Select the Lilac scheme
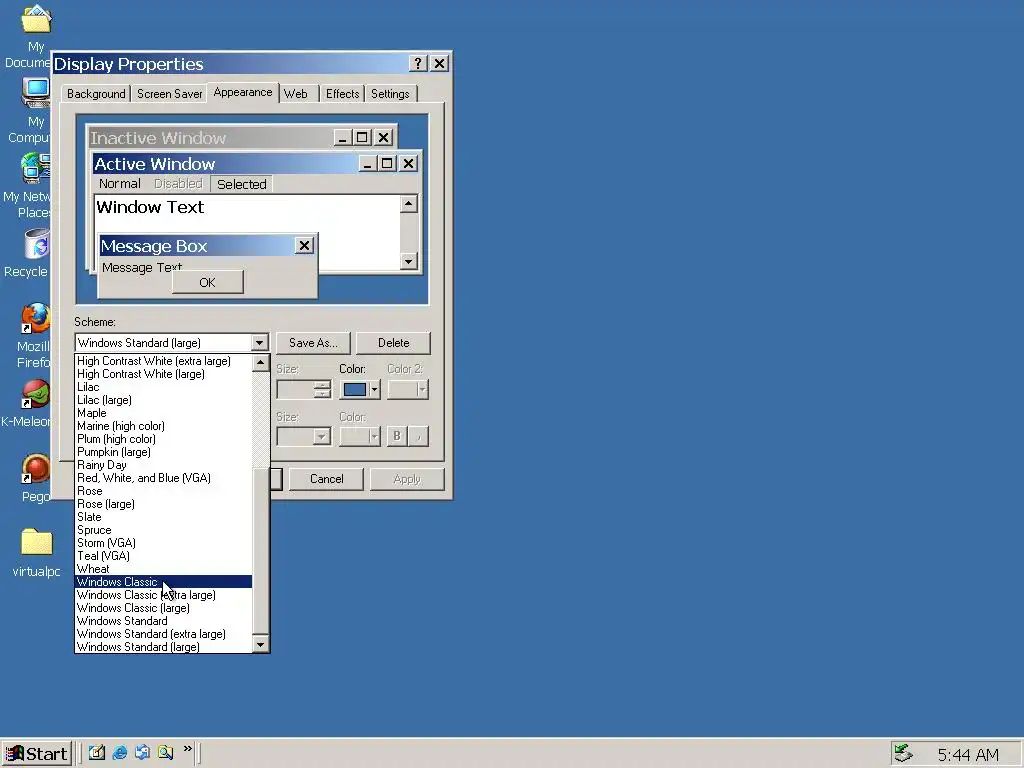Image resolution: width=1024 pixels, height=768 pixels. [163, 387]
